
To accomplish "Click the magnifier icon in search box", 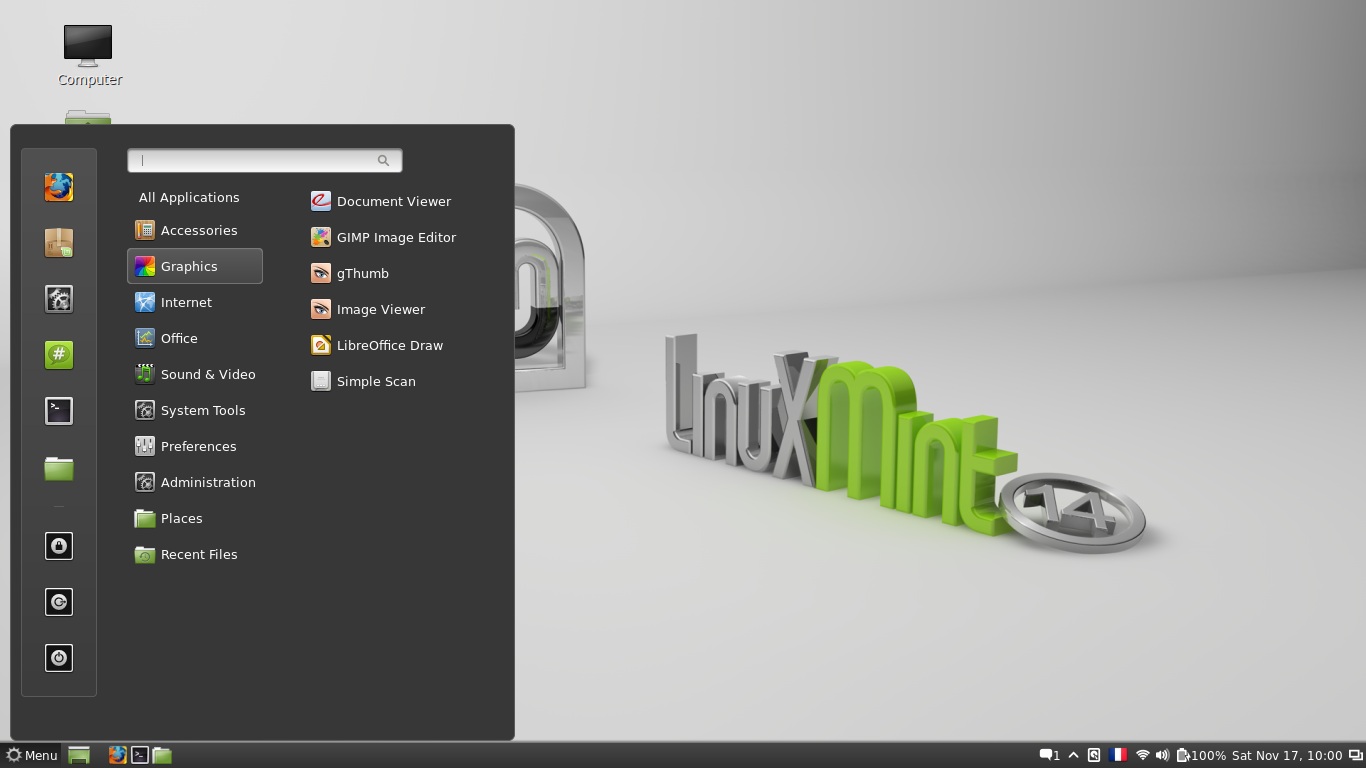I will click(x=383, y=160).
